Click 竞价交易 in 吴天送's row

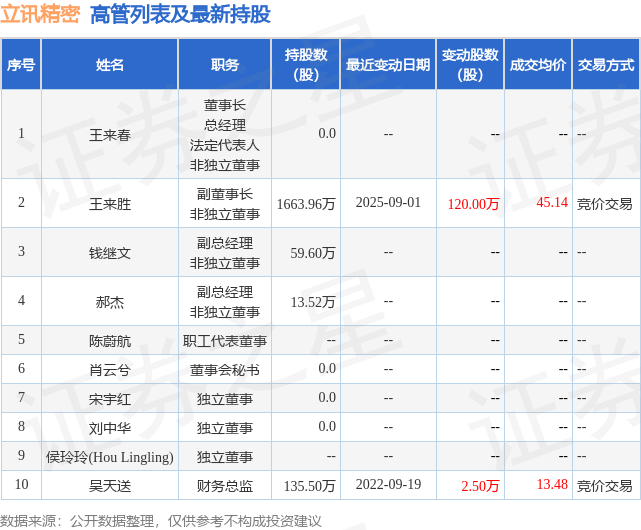tap(605, 486)
